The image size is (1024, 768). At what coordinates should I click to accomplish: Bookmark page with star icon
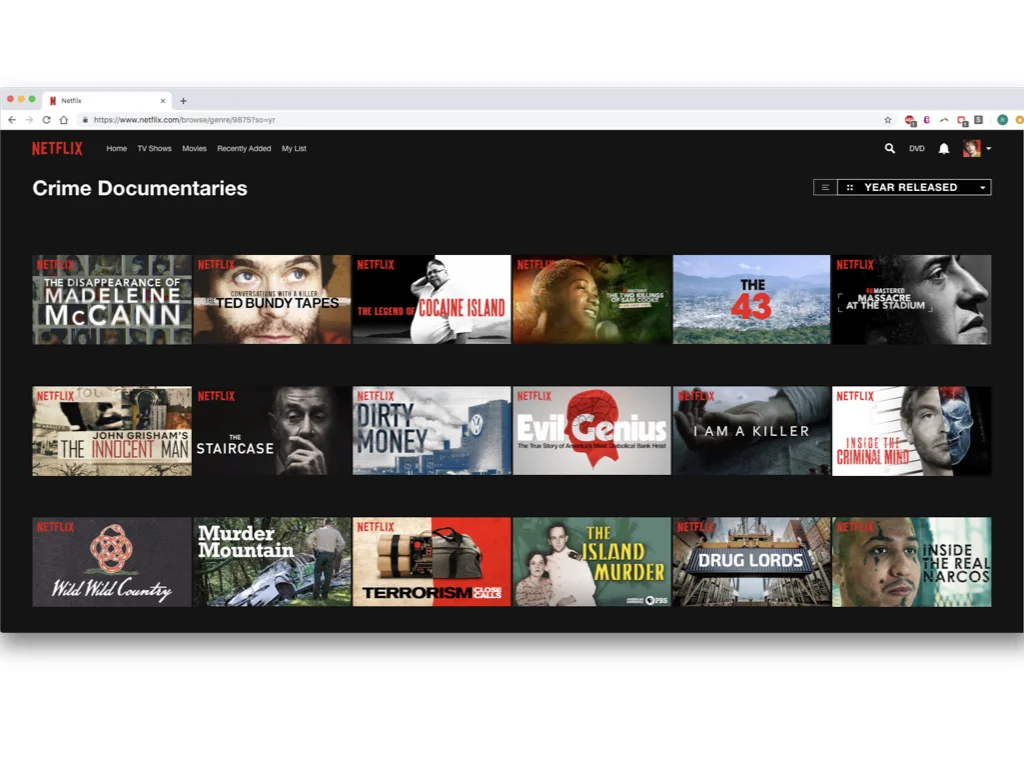pyautogui.click(x=888, y=120)
